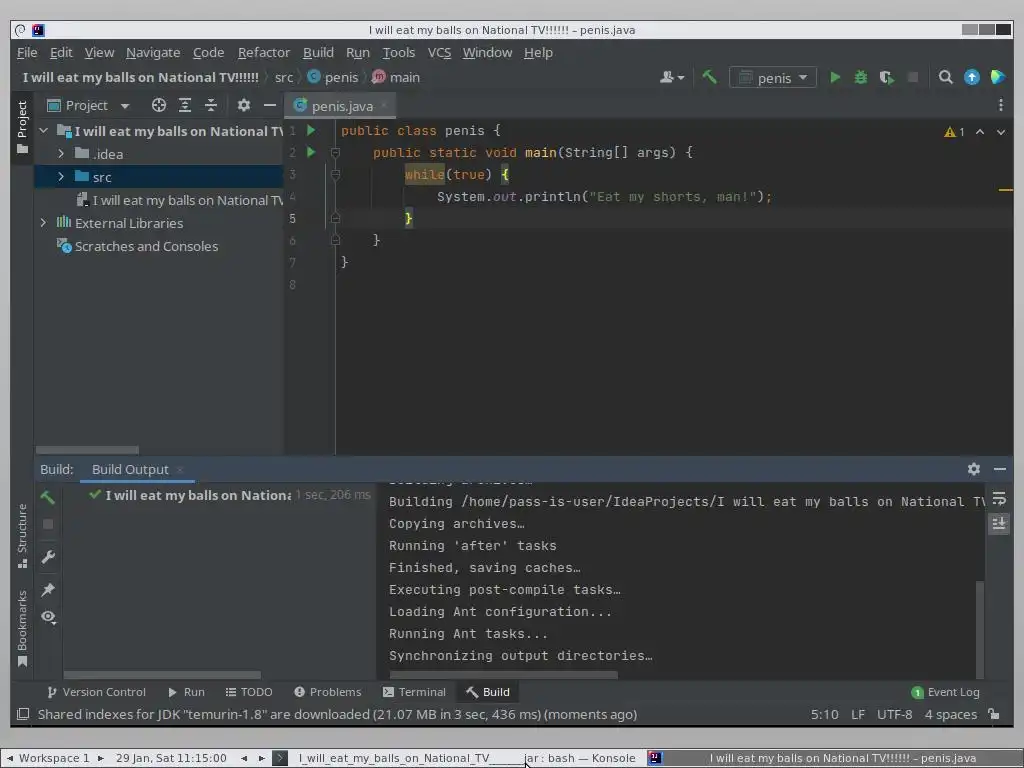This screenshot has height=768, width=1024.
Task: Open the Run tool window
Action: tap(186, 692)
